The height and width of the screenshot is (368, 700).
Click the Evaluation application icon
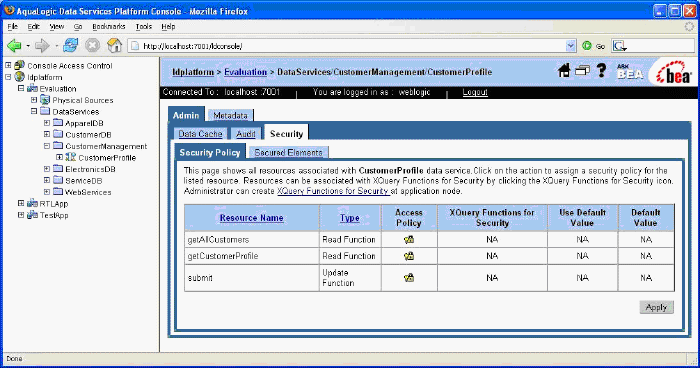pyautogui.click(x=32, y=88)
